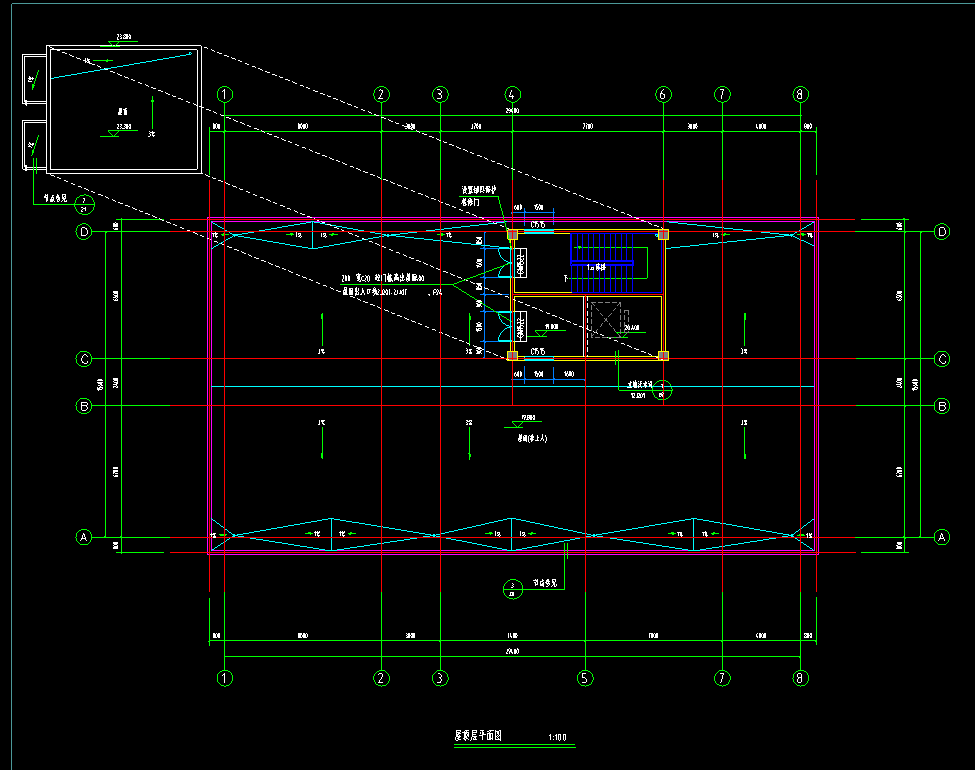Select top axis bubble numbered 8
975x770 pixels.
800,94
